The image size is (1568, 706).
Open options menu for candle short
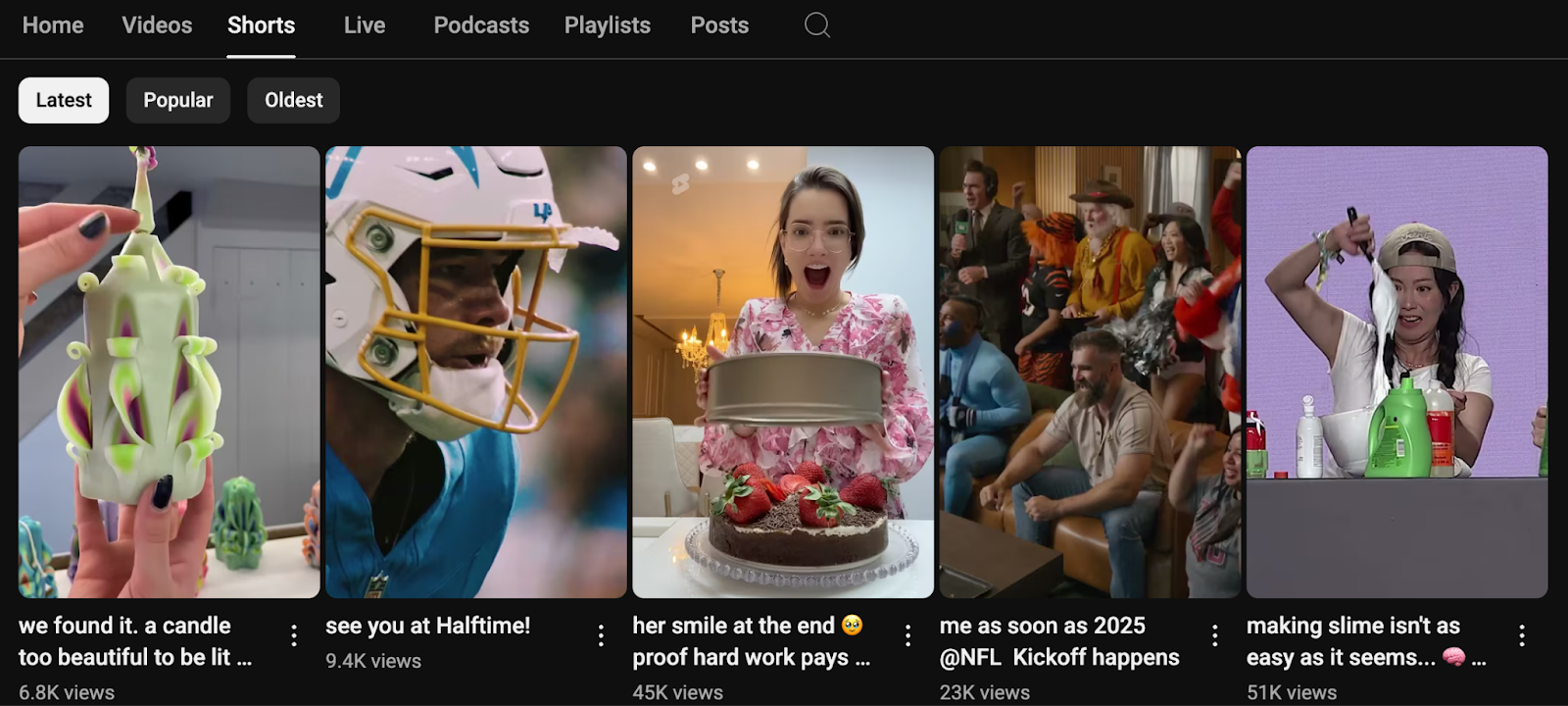pos(294,635)
